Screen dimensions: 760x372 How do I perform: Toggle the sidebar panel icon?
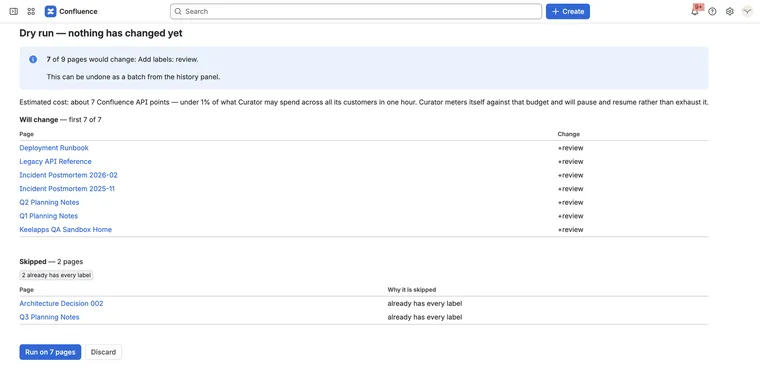(14, 11)
